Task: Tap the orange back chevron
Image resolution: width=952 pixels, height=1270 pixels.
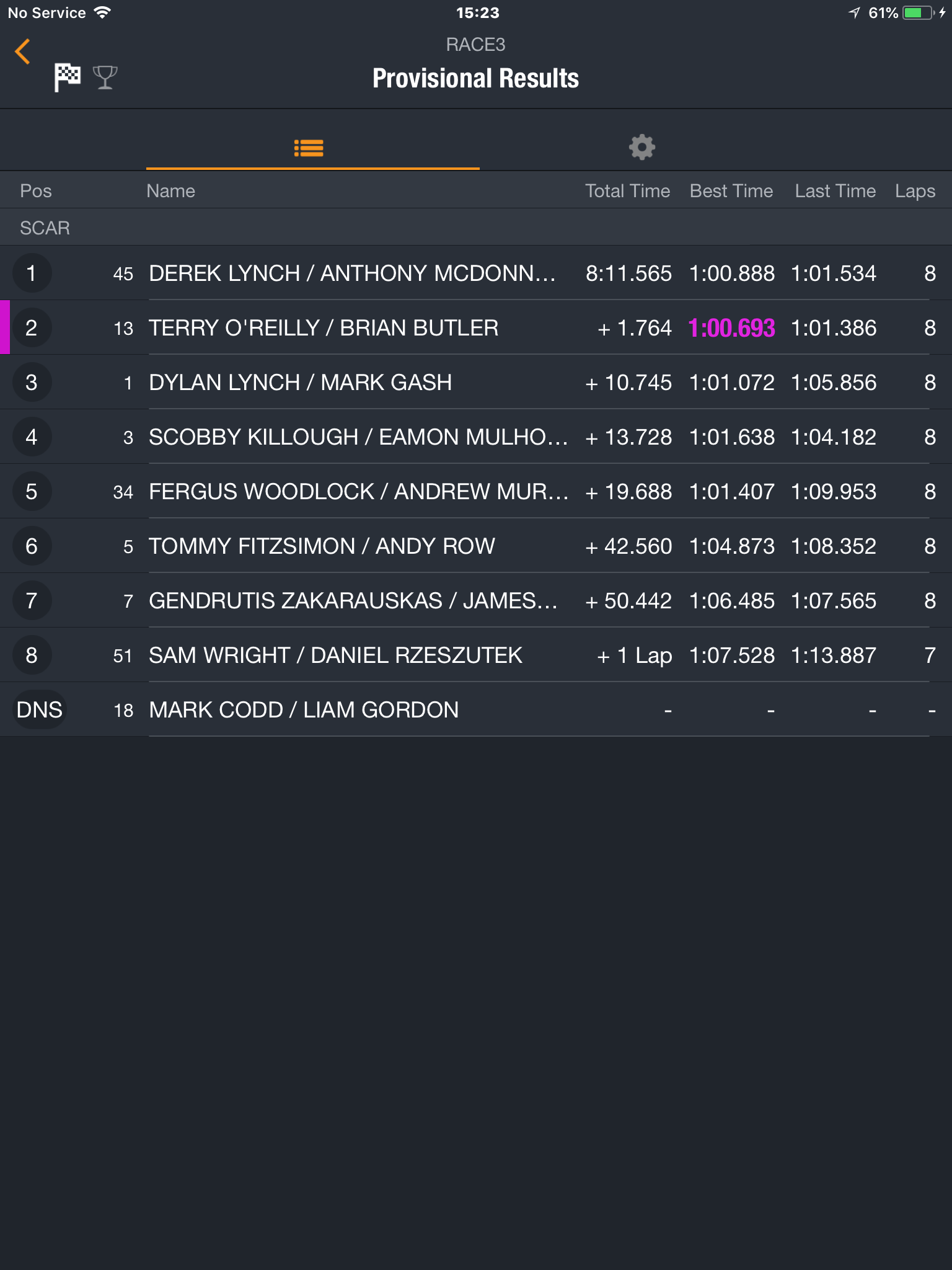Action: point(22,51)
